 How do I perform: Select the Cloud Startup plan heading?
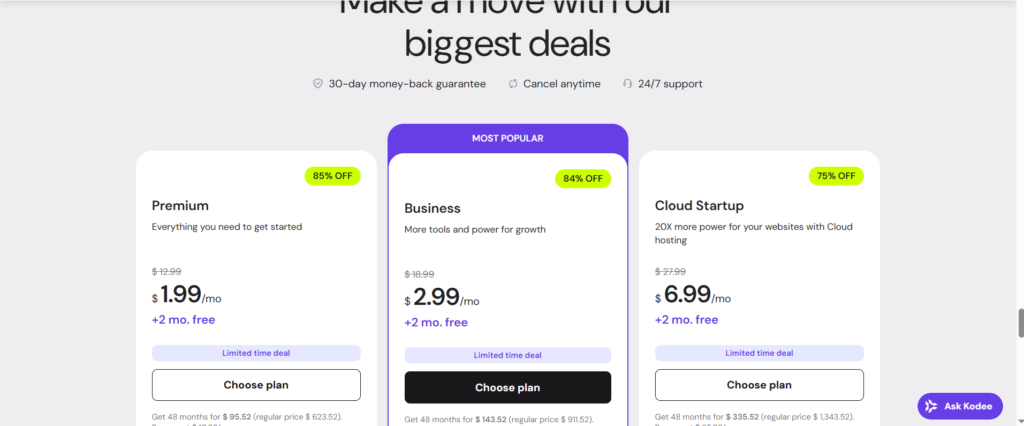(x=699, y=206)
